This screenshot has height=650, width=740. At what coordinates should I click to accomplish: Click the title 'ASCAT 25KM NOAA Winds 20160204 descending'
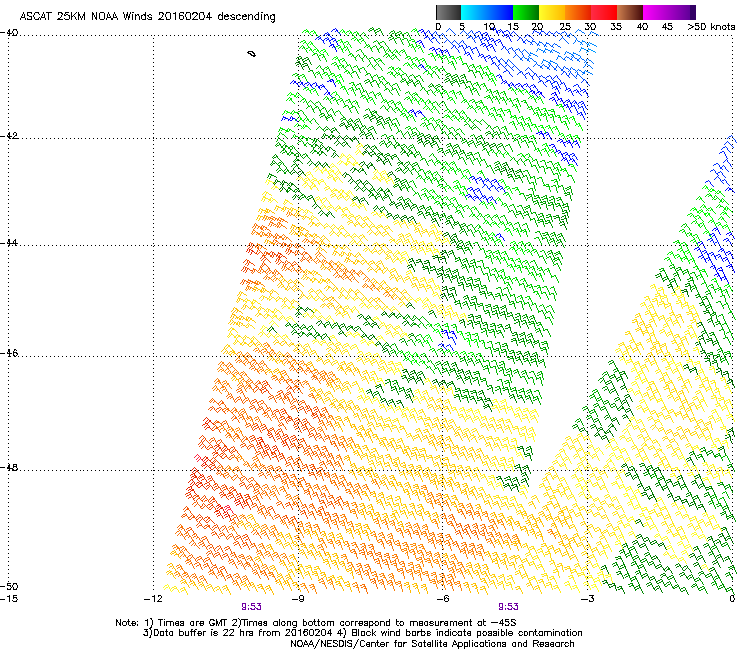147,16
